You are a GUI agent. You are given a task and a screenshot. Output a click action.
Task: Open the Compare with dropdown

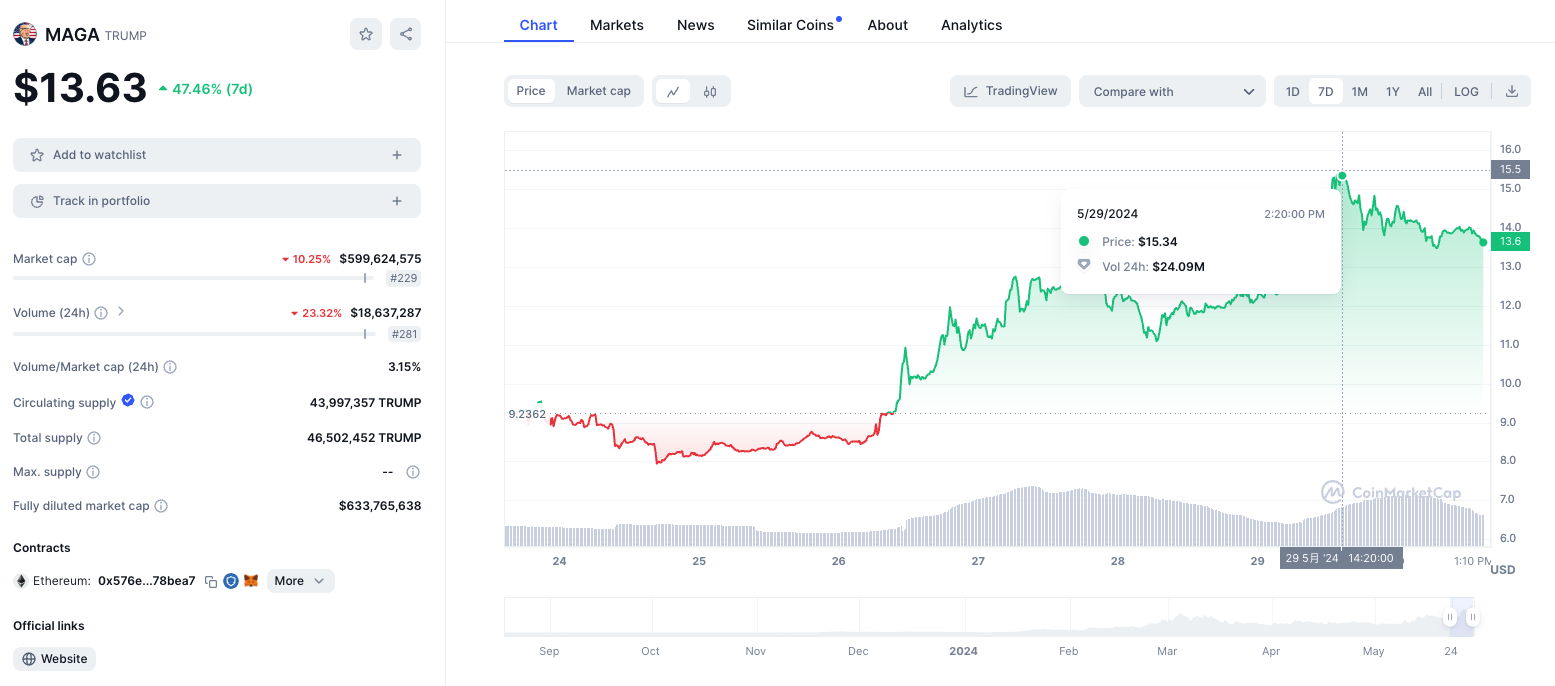tap(1172, 91)
